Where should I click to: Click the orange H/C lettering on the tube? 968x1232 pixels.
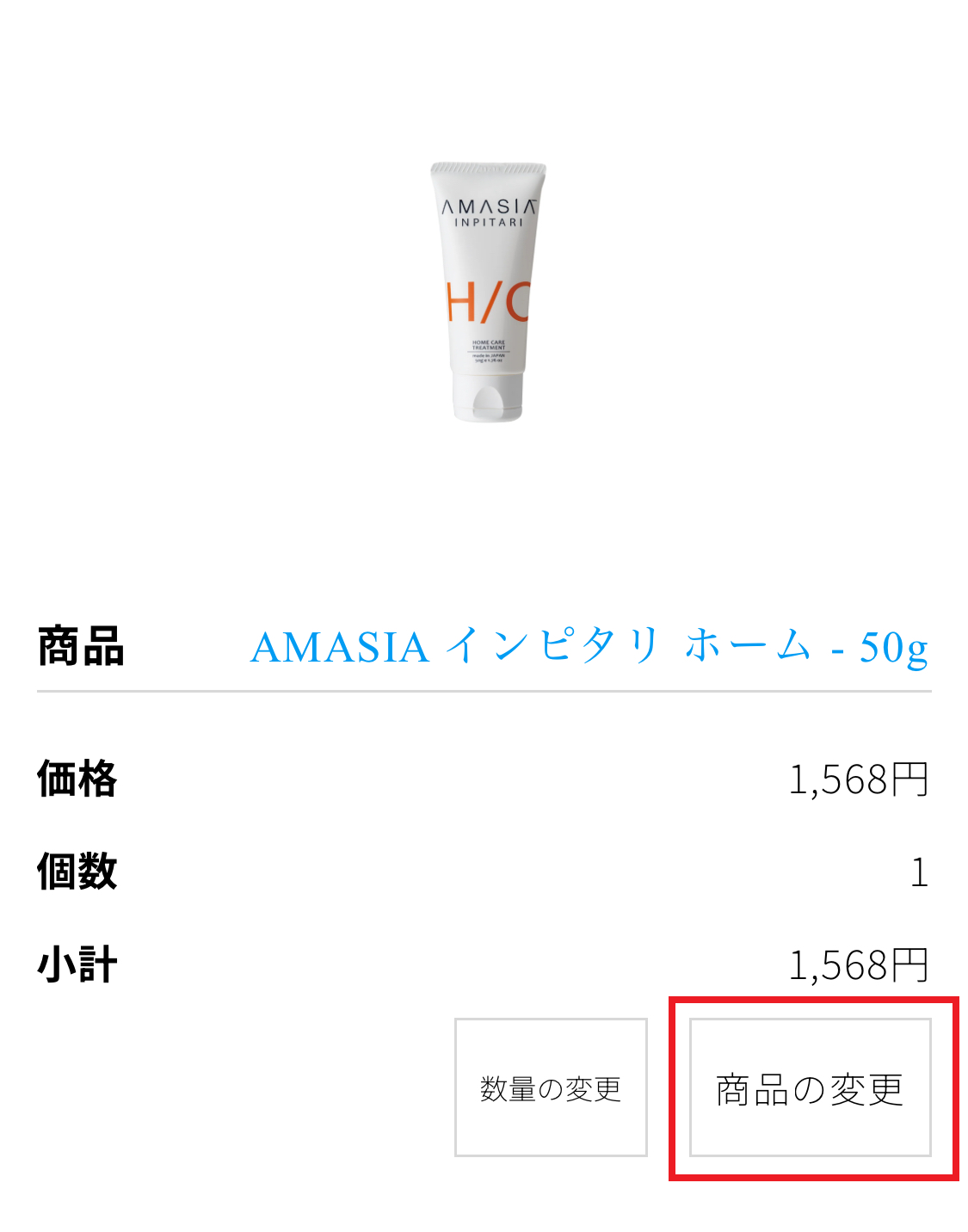pos(487,301)
